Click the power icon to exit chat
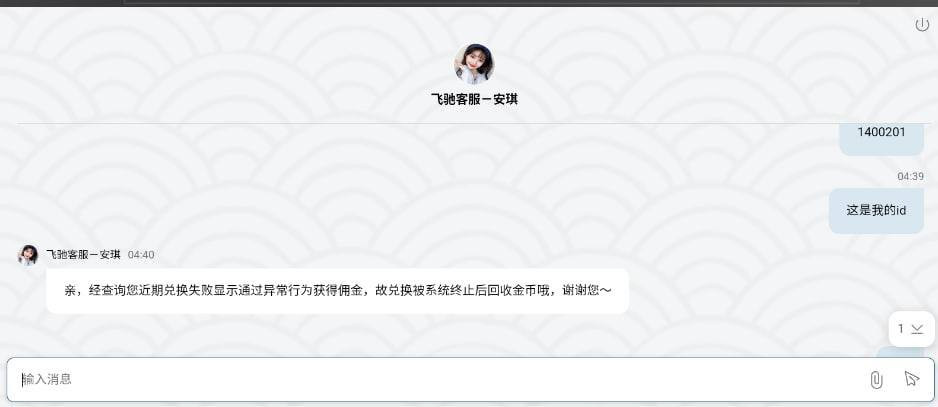Screen dimensions: 938x407 [922, 25]
